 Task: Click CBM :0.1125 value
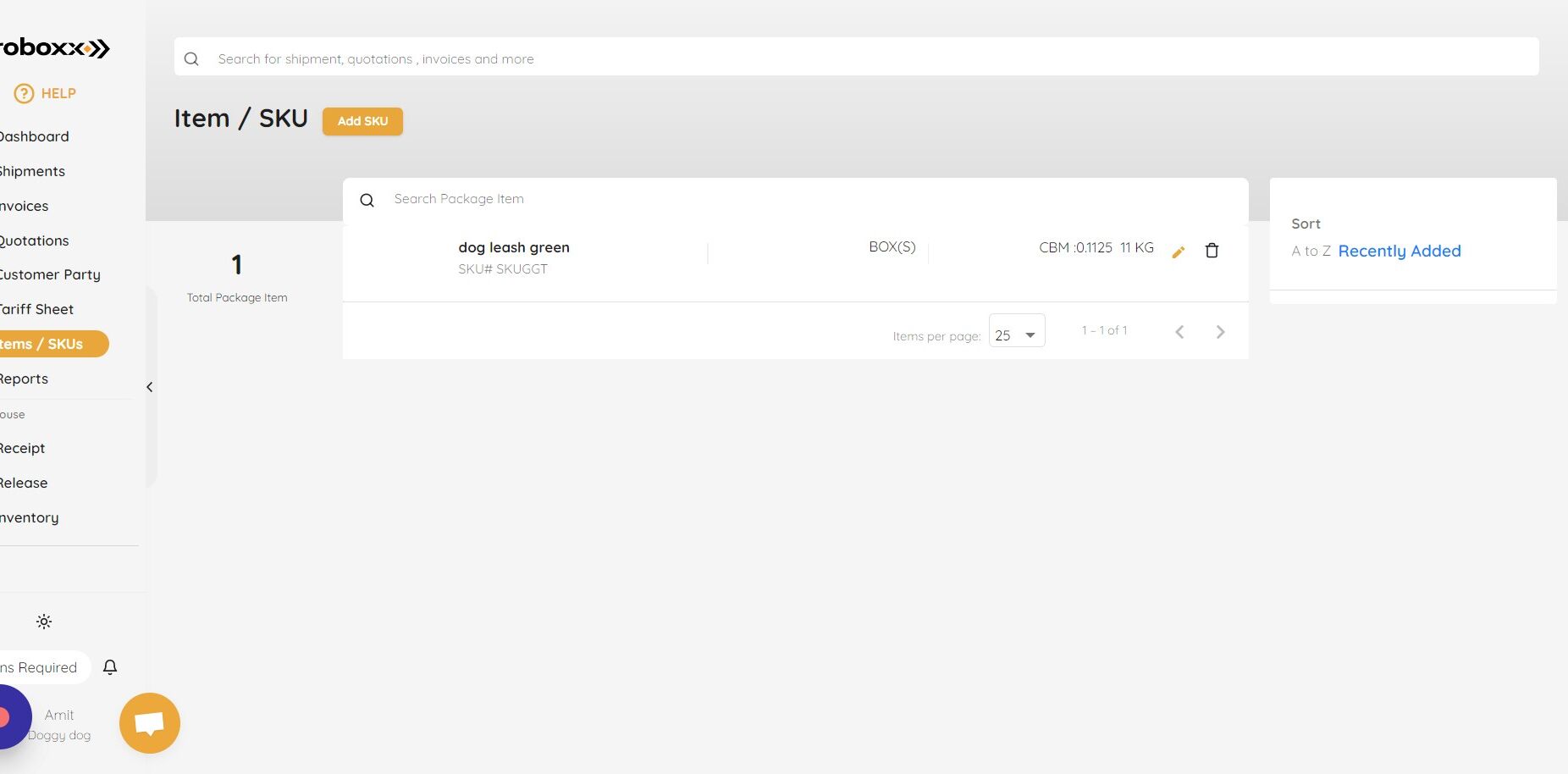[x=1075, y=247]
